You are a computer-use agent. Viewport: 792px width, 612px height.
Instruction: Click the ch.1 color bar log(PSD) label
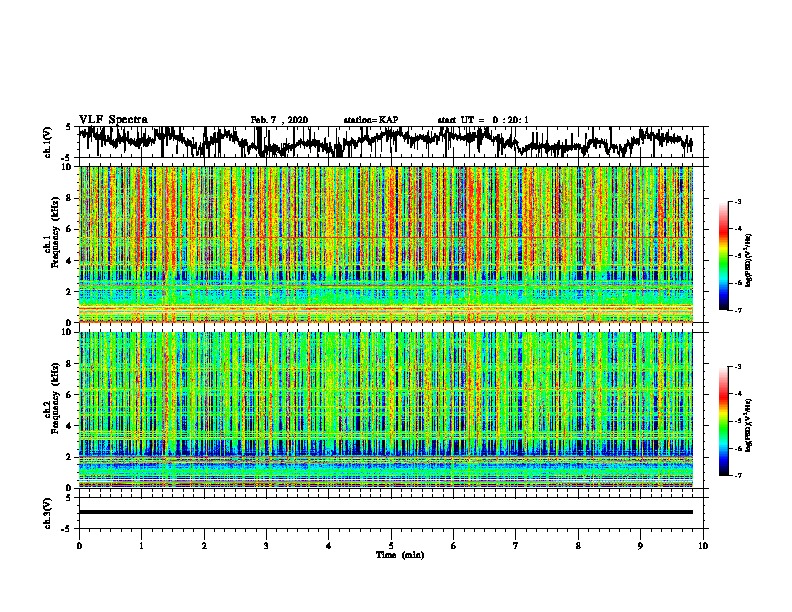(749, 260)
